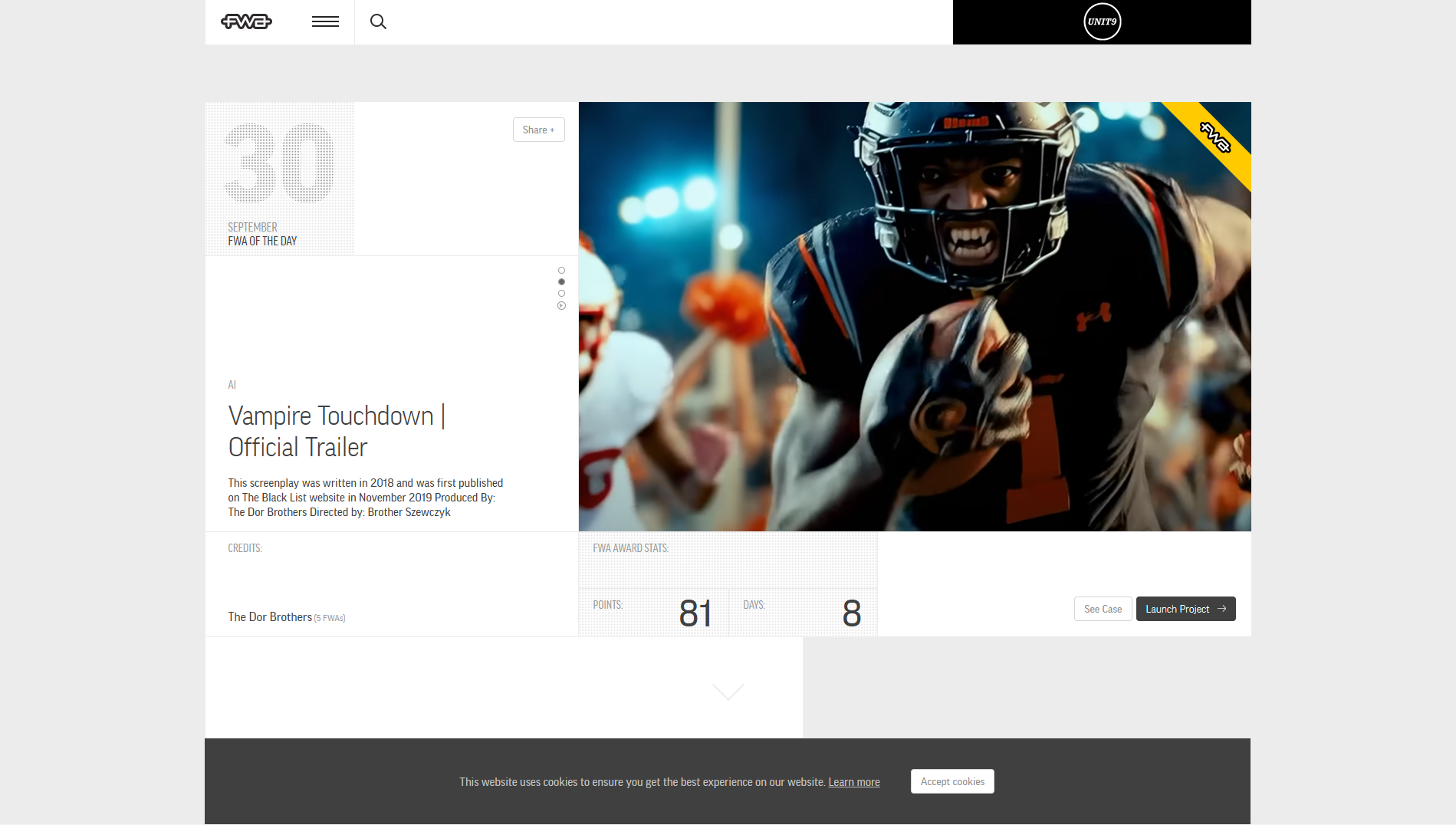Click the play slide indicator icon
Screen dimensions: 1456x825
(x=561, y=306)
